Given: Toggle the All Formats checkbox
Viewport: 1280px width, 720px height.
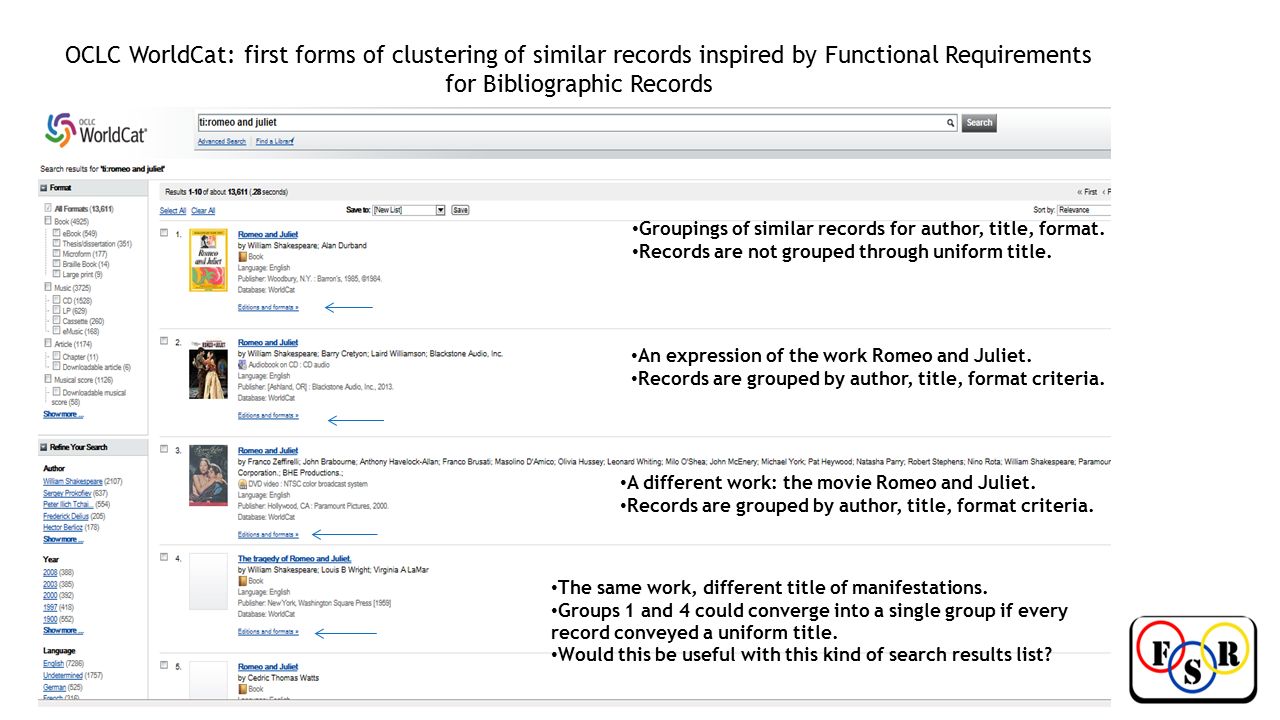Looking at the screenshot, I should [x=47, y=208].
